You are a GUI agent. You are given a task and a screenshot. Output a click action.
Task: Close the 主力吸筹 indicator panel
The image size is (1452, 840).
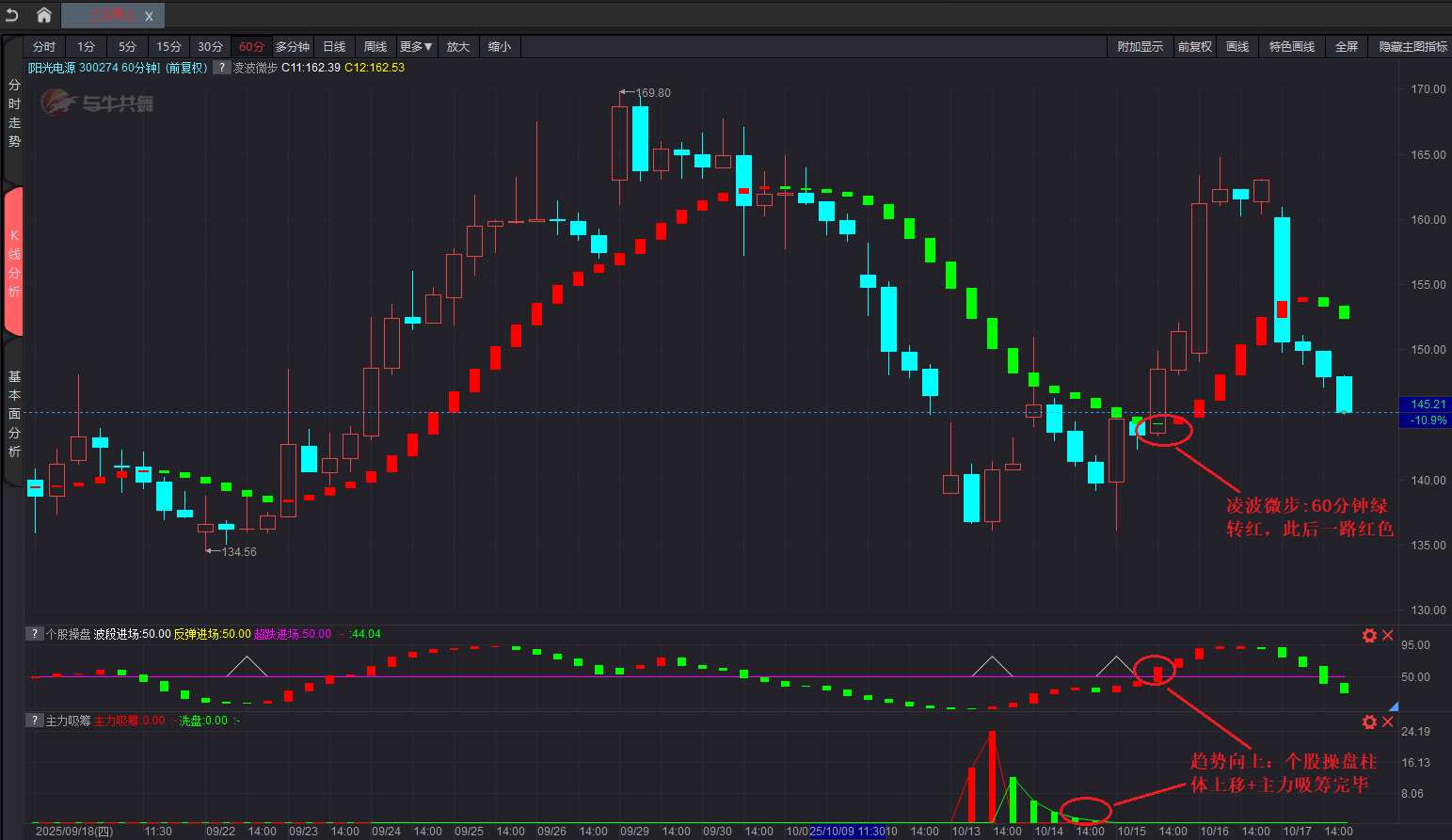(x=1387, y=722)
